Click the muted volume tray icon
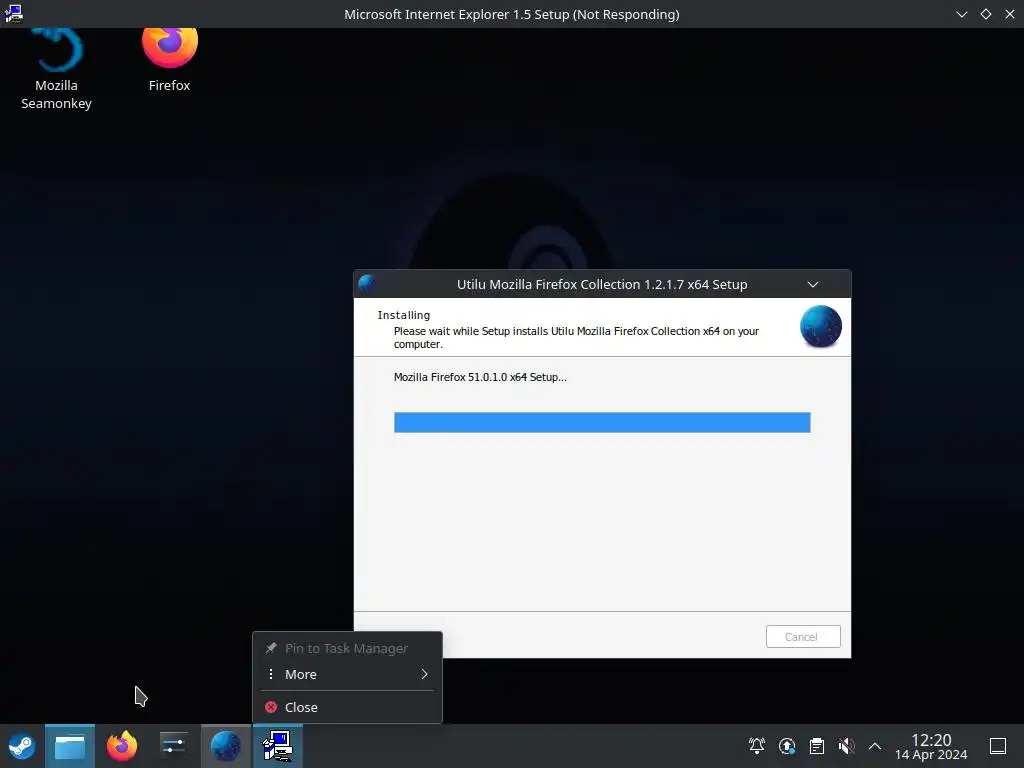Image resolution: width=1024 pixels, height=768 pixels. 846,746
